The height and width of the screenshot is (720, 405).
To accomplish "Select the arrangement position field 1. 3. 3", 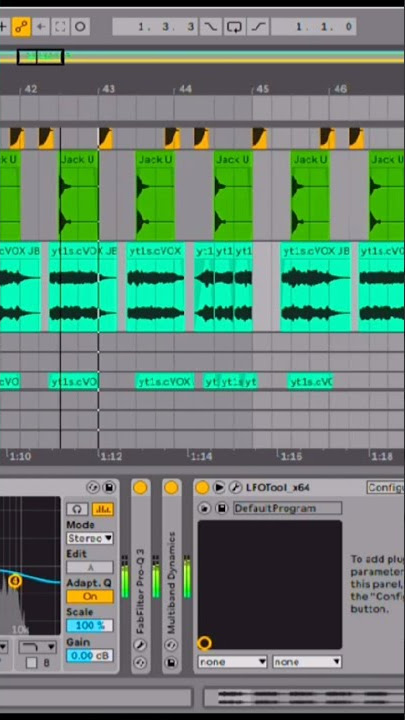I will coord(155,27).
